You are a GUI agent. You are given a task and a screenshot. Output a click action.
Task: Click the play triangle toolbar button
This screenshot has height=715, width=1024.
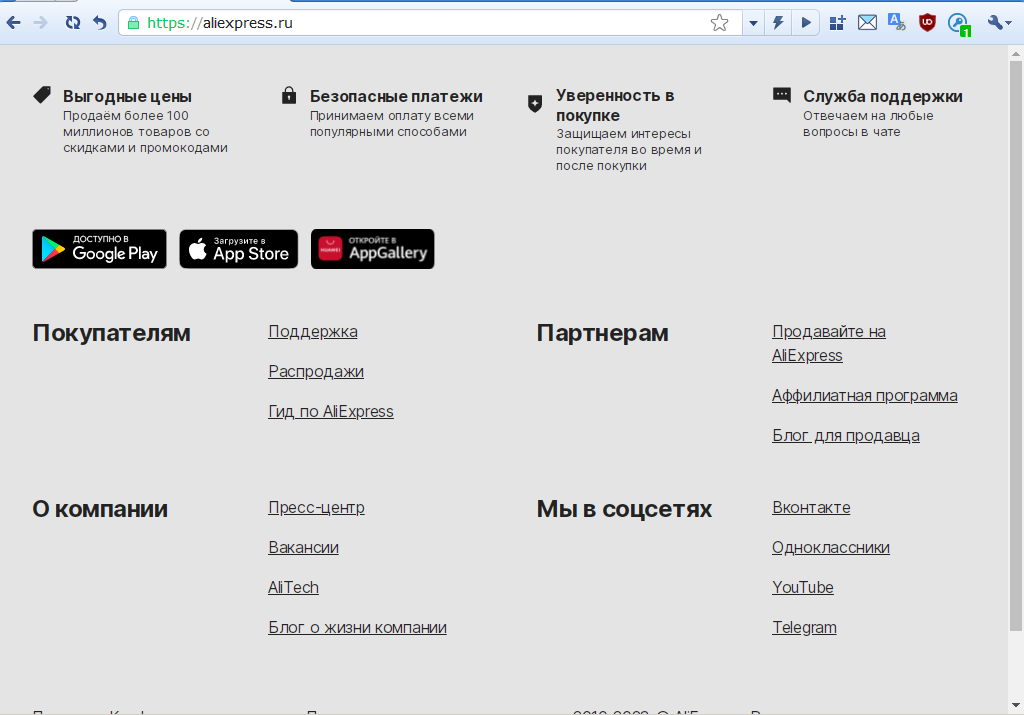[806, 23]
